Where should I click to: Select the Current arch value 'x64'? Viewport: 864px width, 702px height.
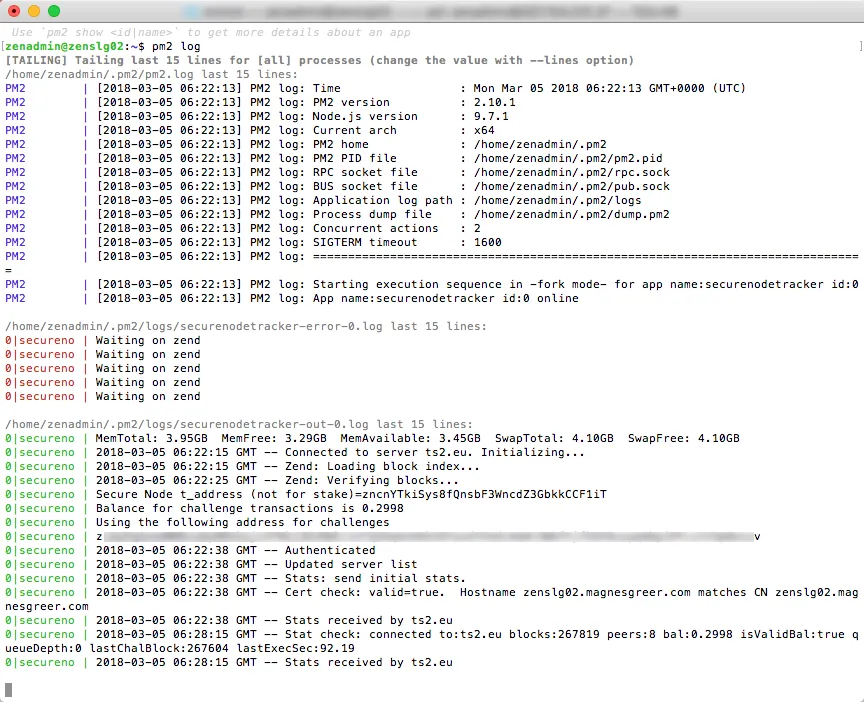click(x=484, y=131)
